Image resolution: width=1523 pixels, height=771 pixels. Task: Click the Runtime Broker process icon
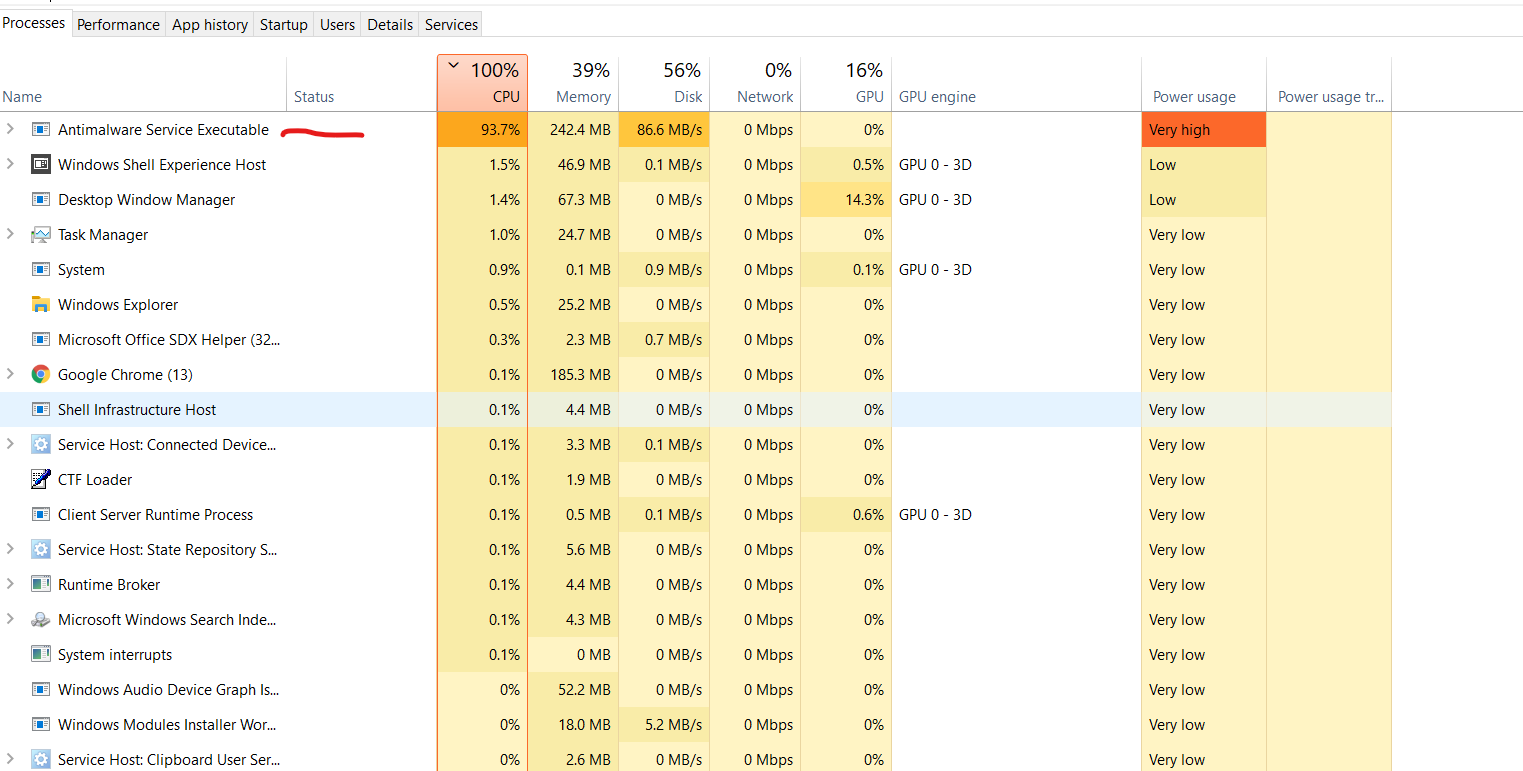click(x=41, y=585)
